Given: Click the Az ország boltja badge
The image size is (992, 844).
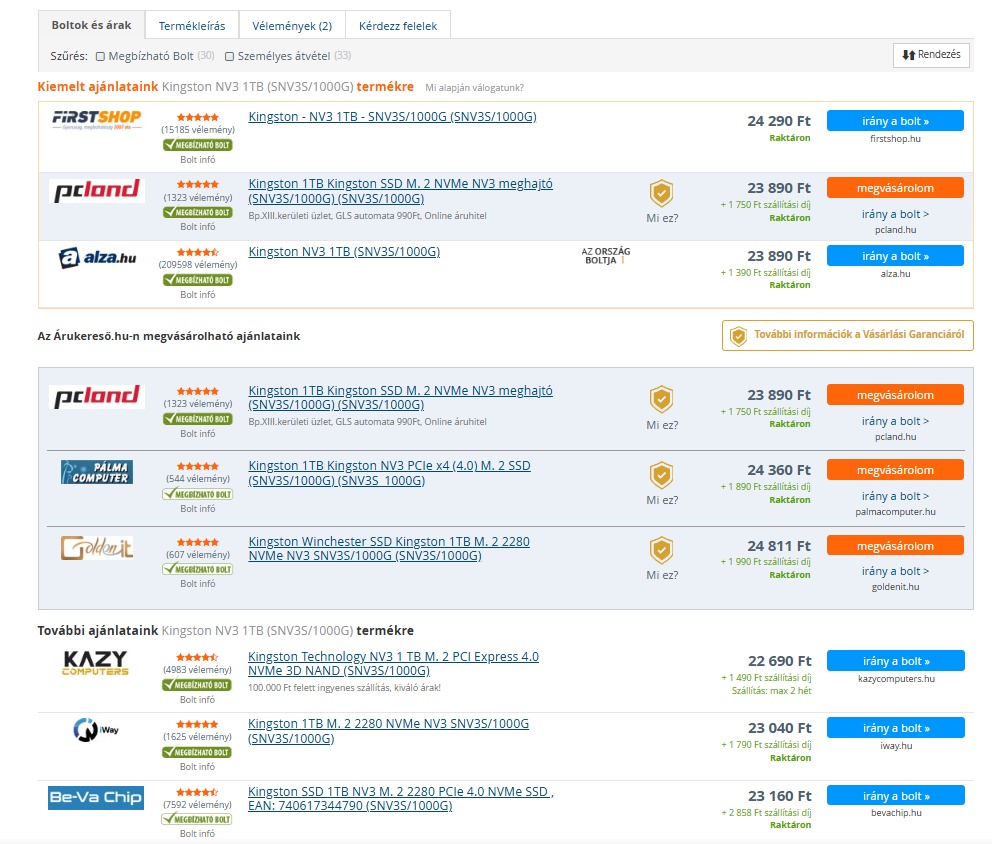Looking at the screenshot, I should 605,256.
